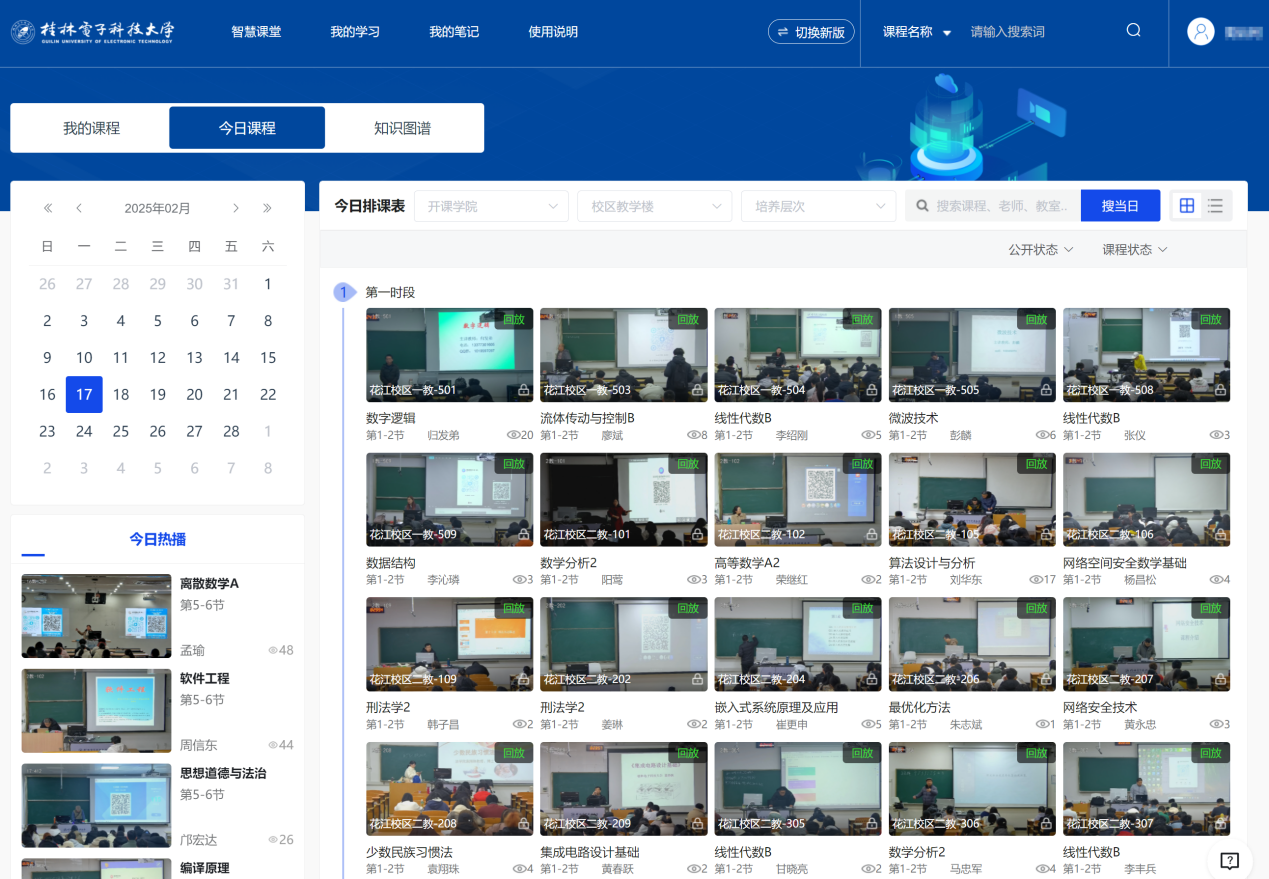Screen dimensions: 1269x879
Task: Open the 数据结构 course title
Action: [391, 563]
